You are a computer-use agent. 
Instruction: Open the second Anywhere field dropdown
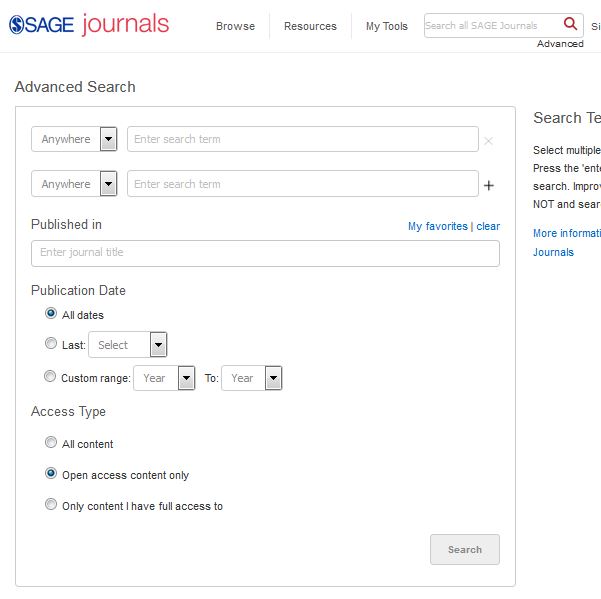pos(75,184)
